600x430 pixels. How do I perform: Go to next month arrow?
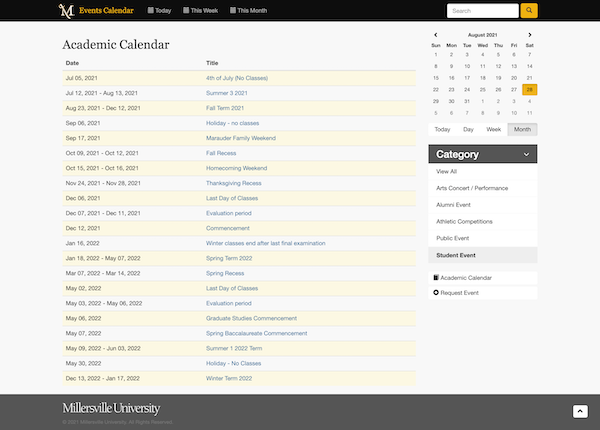[x=530, y=35]
